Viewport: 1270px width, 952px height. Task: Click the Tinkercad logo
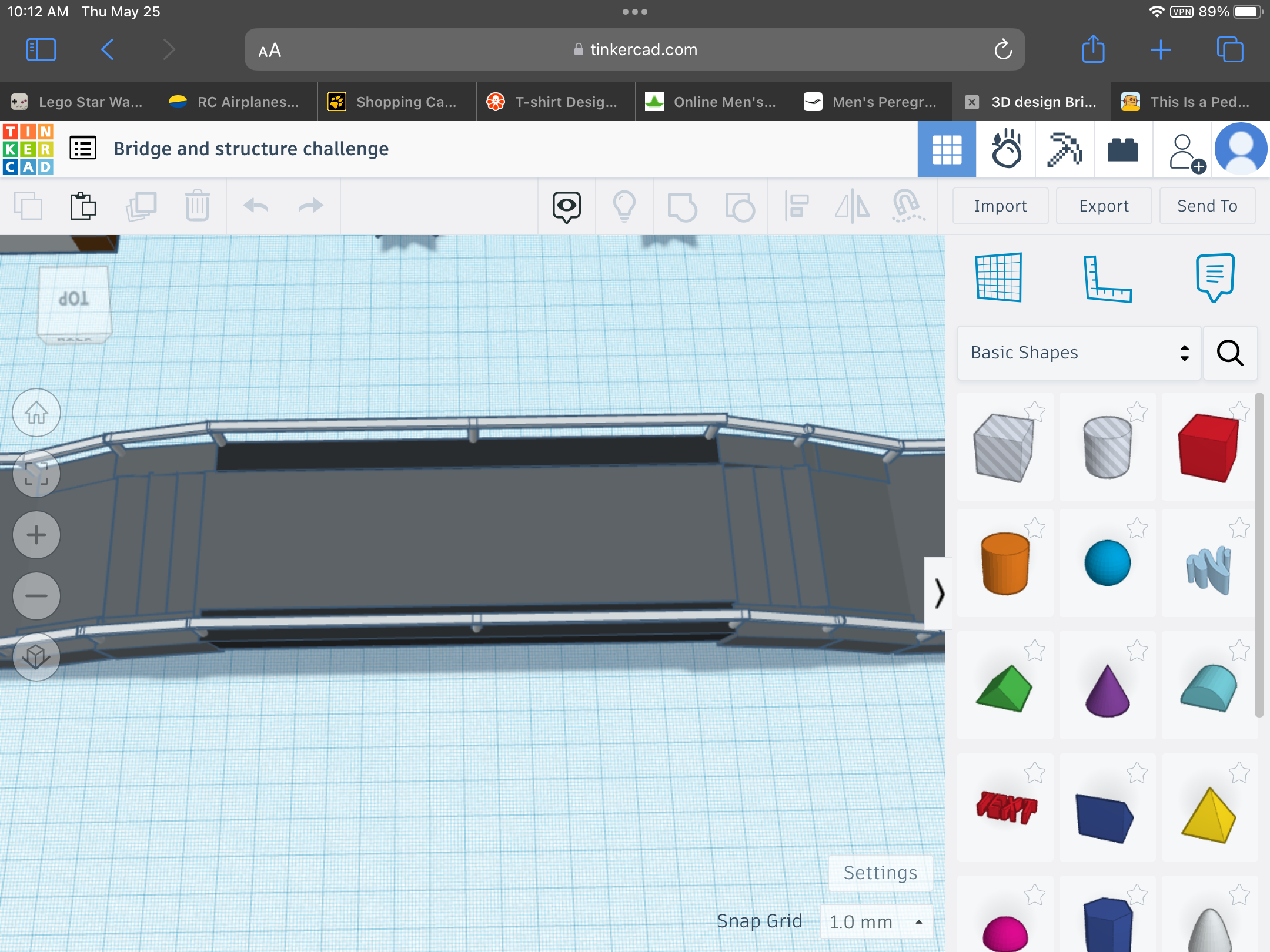coord(28,149)
